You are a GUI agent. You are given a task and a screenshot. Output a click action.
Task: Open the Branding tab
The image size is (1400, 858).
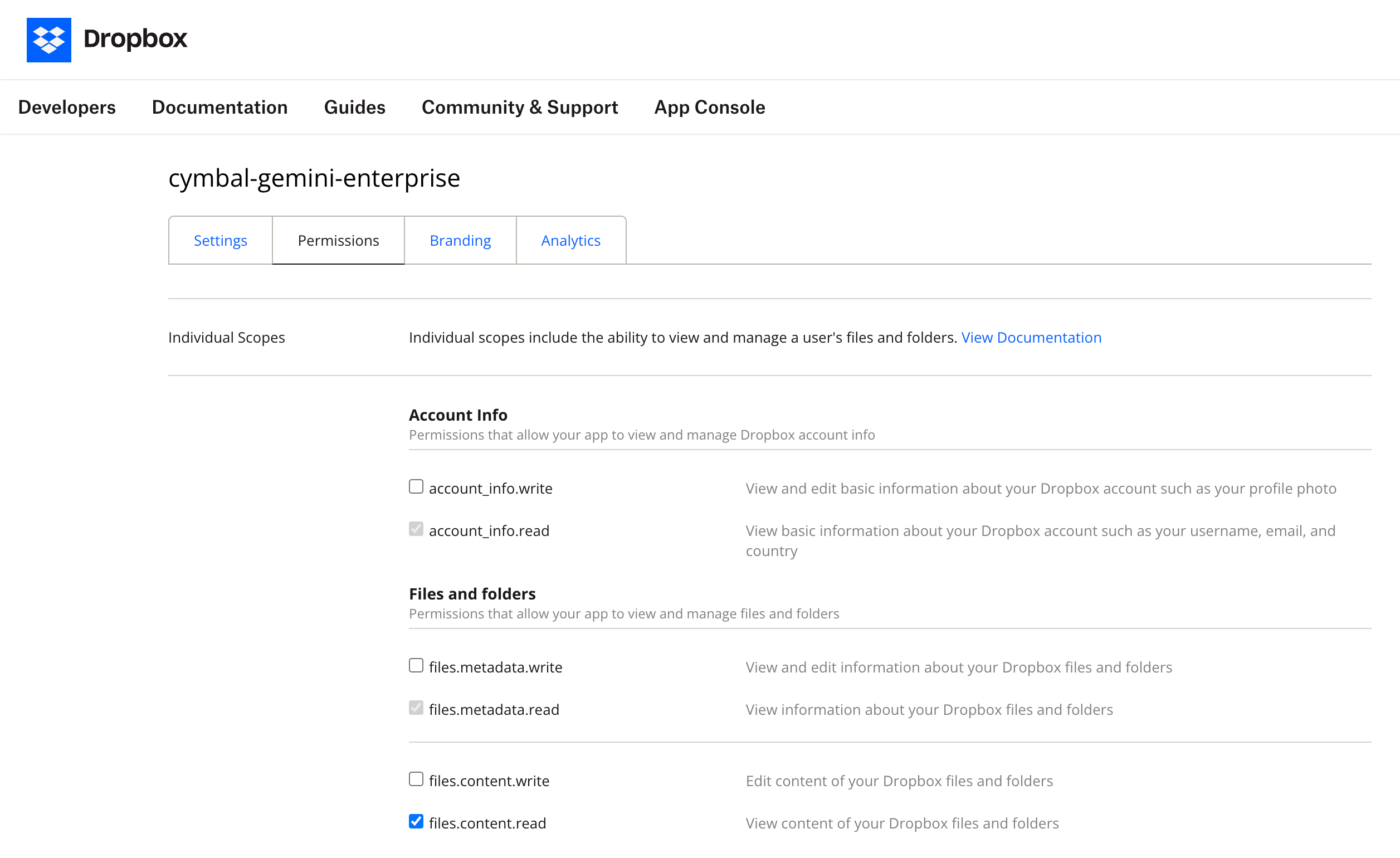(x=460, y=240)
